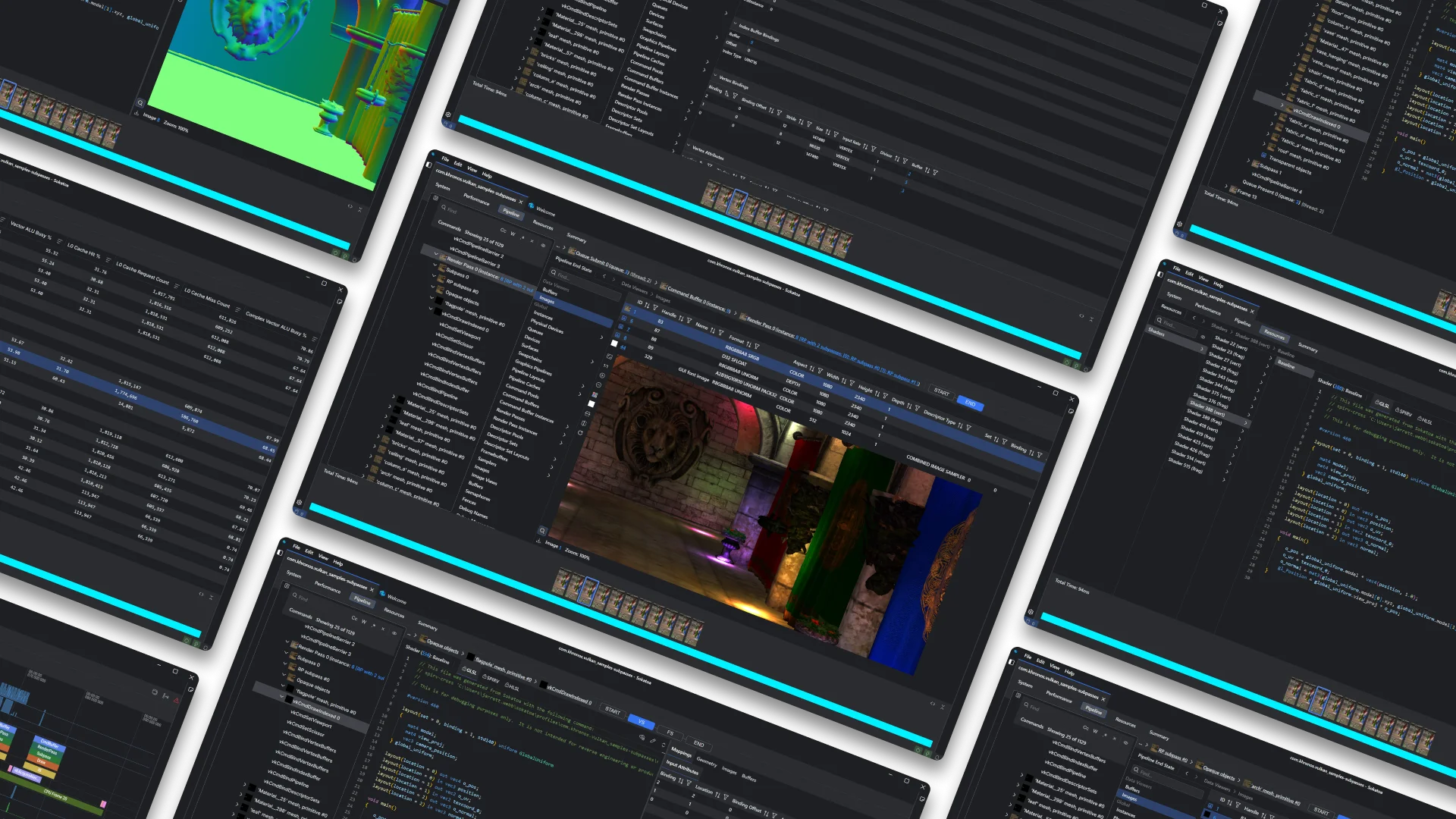1456x819 pixels.
Task: Expand chevron beside Swapchains in the Pipeline End State list
Action: [592, 362]
